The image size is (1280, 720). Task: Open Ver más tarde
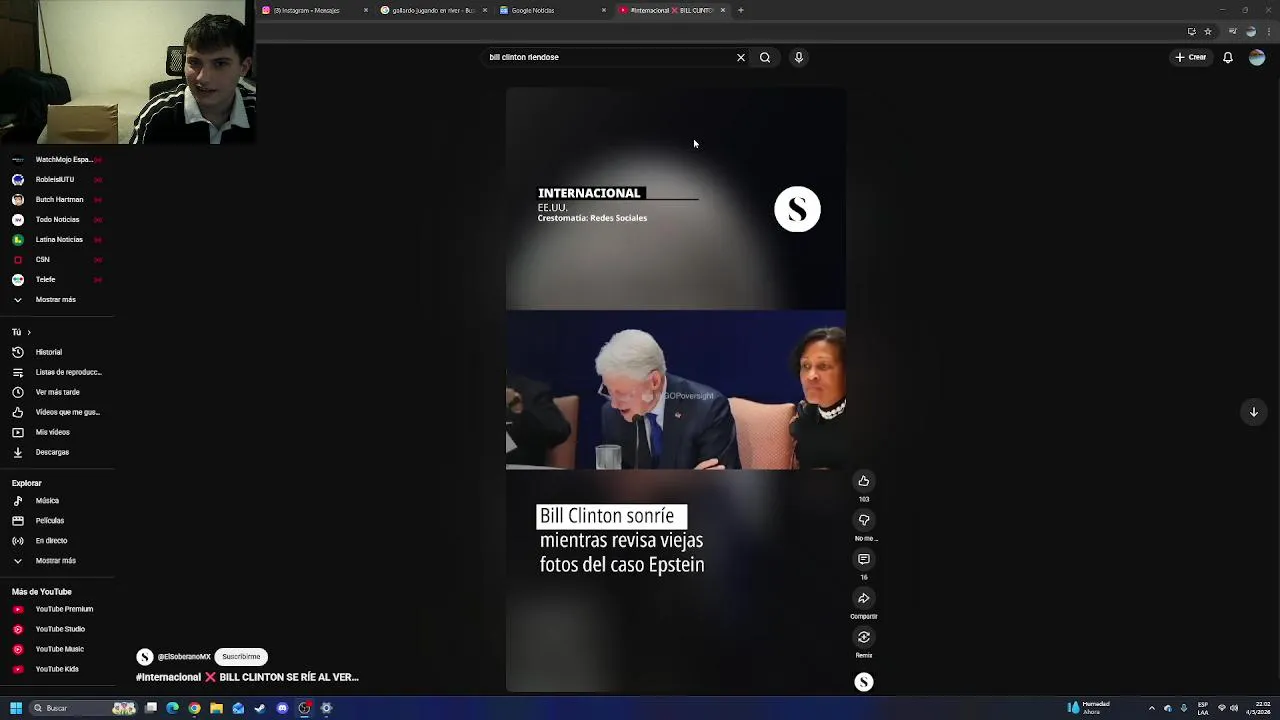[x=56, y=392]
